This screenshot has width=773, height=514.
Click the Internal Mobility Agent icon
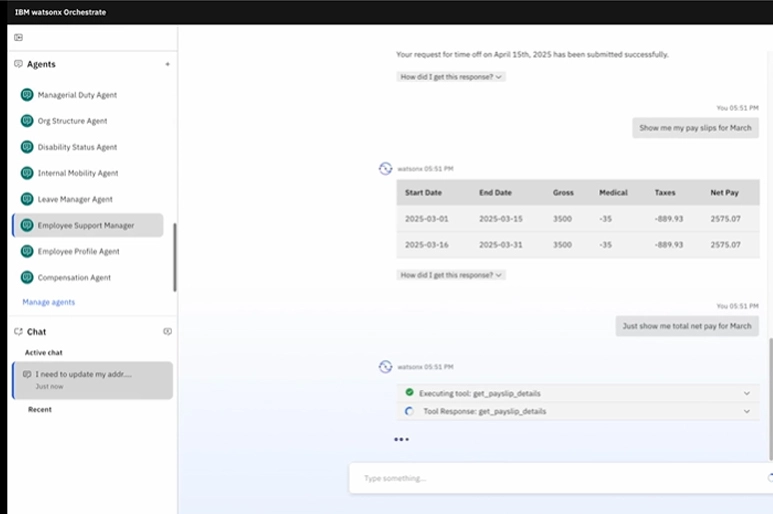pyautogui.click(x=27, y=173)
